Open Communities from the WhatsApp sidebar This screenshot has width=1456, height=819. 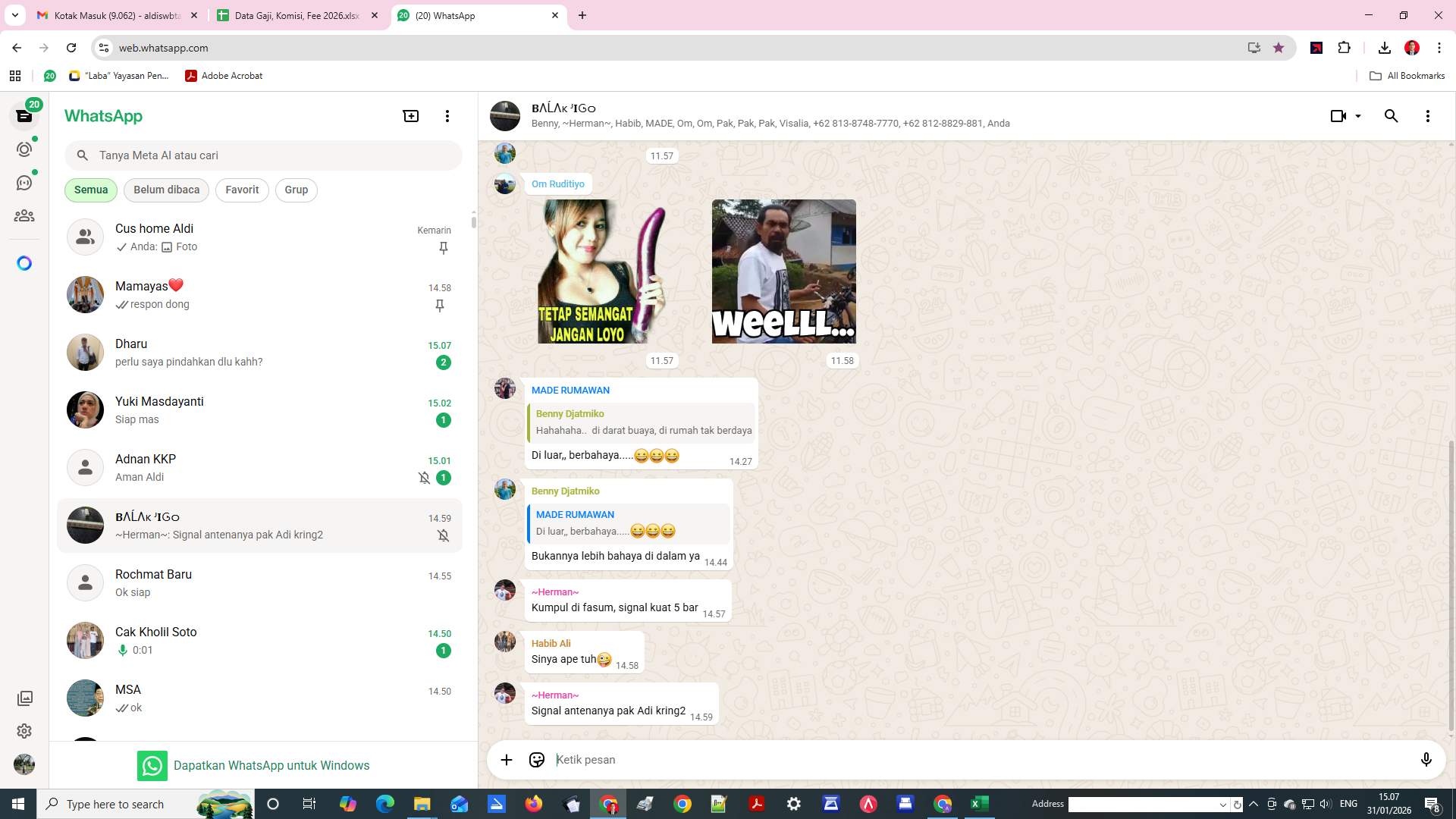click(x=24, y=215)
